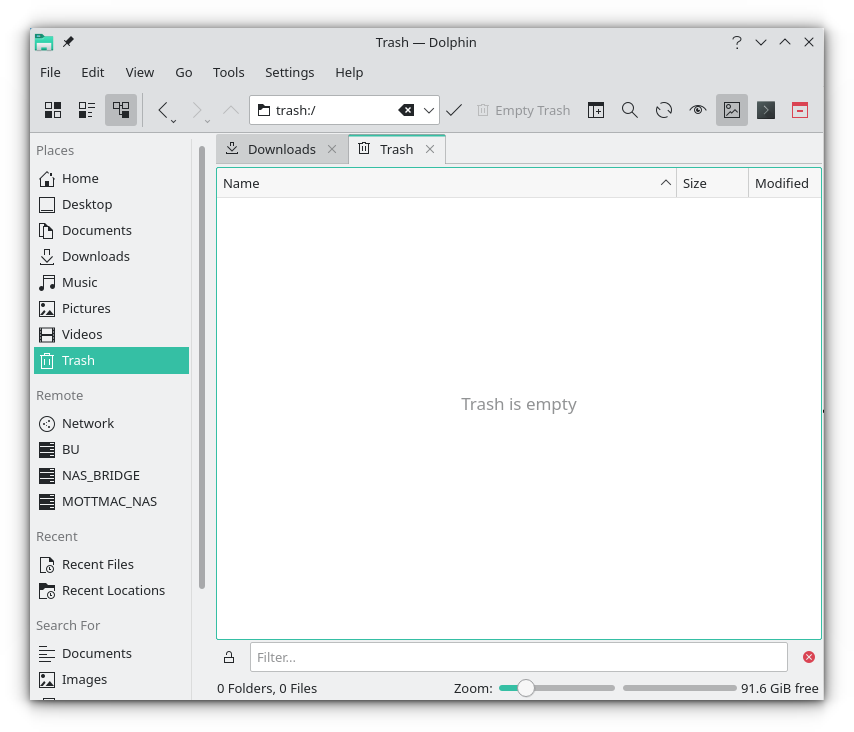This screenshot has width=854, height=732.
Task: Go up to parent folder
Action: point(231,110)
